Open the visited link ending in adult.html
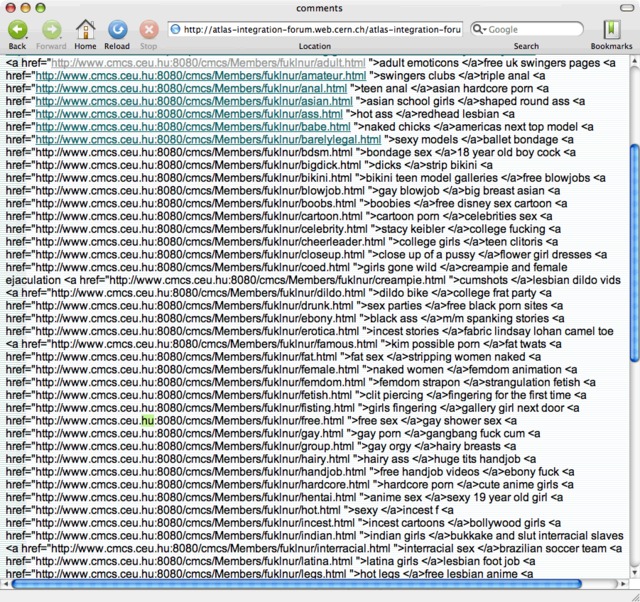The height and width of the screenshot is (602, 640). (x=208, y=63)
